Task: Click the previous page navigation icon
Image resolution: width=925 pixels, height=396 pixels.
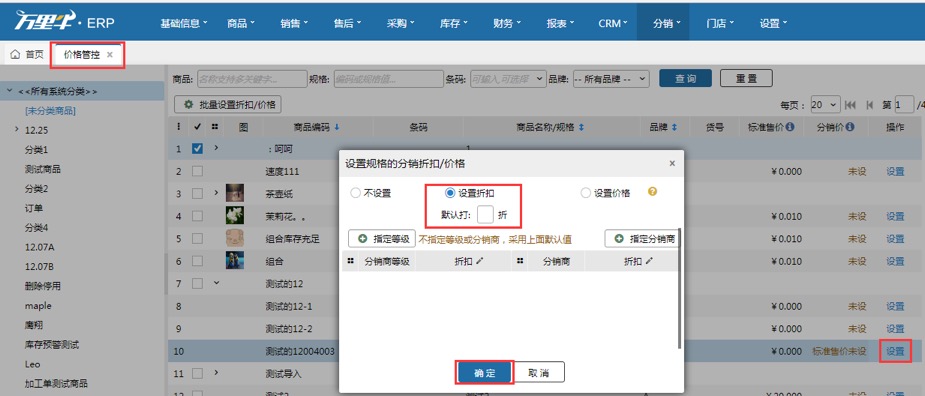Action: pyautogui.click(x=870, y=104)
